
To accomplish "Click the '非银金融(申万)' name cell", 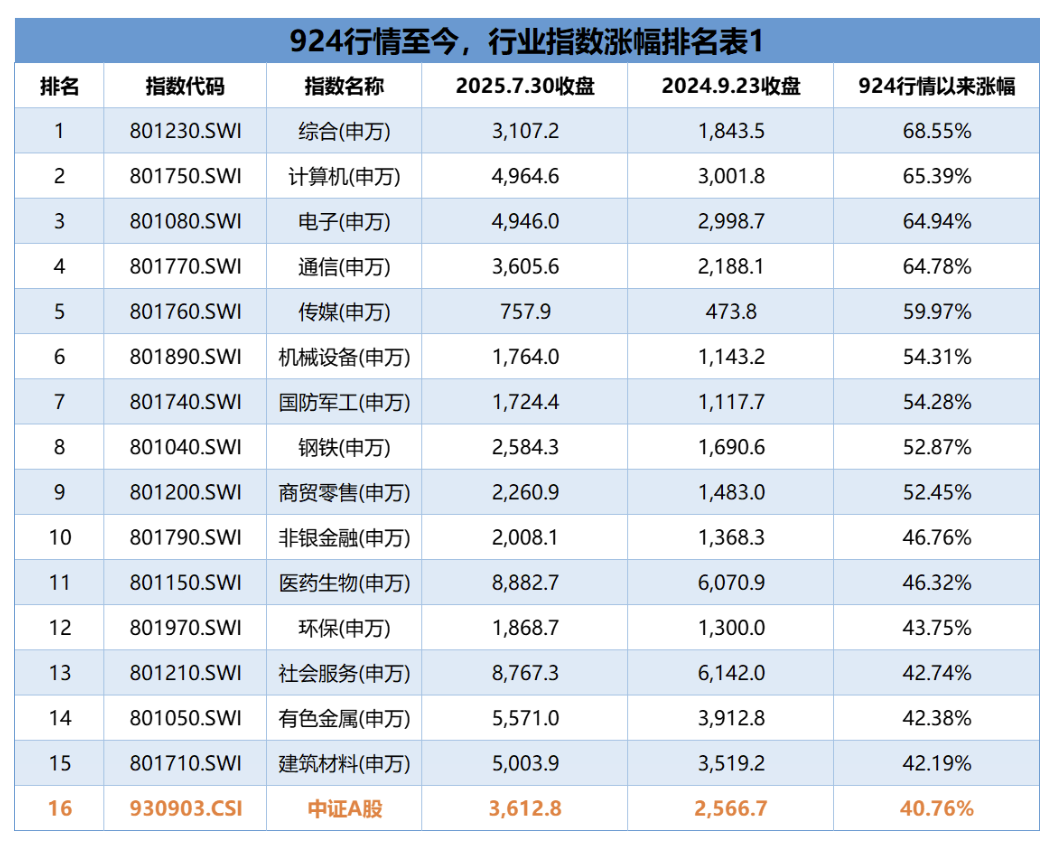I will (344, 537).
